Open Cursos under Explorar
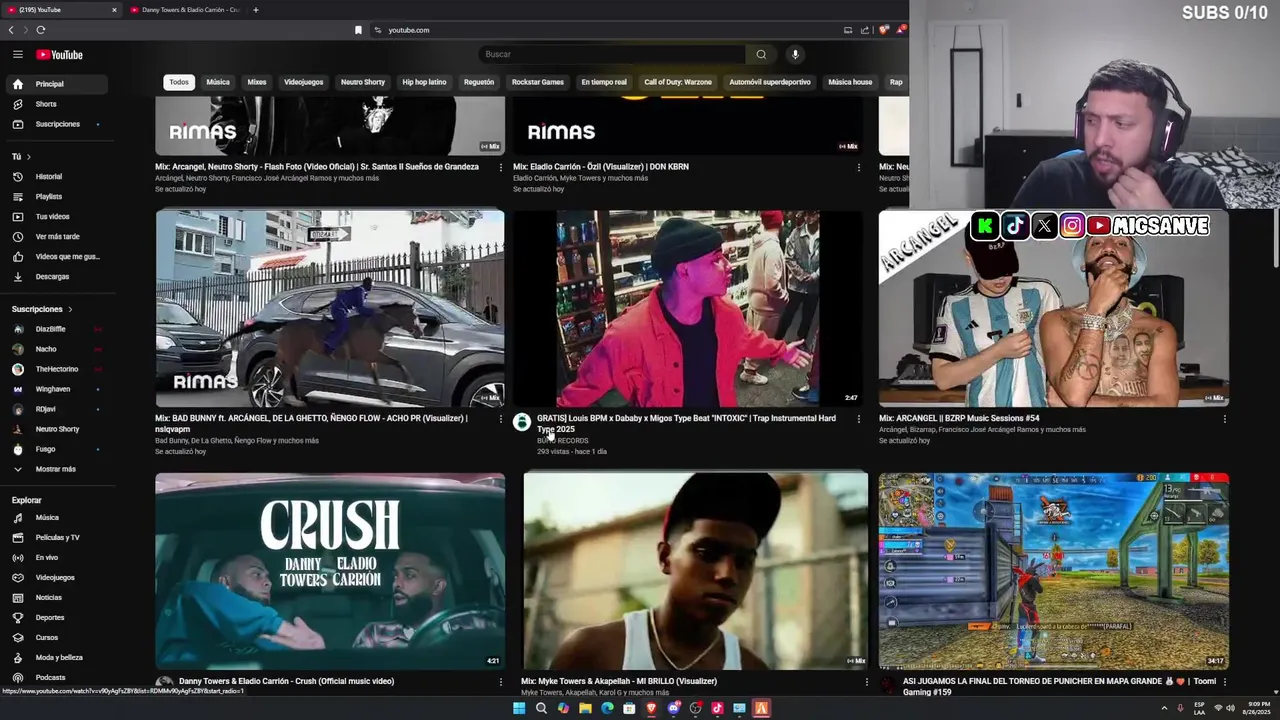Viewport: 1280px width, 720px height. 56,637
